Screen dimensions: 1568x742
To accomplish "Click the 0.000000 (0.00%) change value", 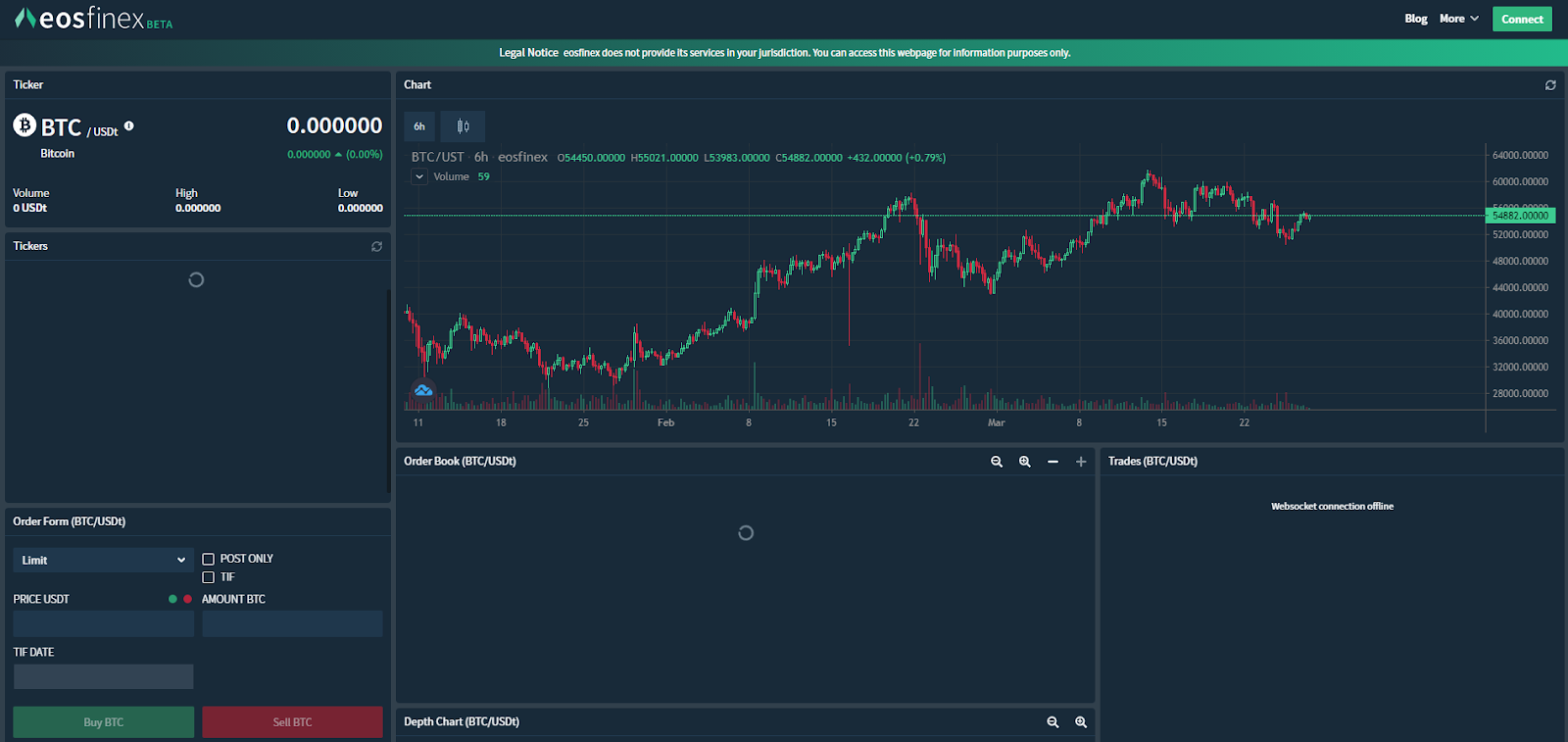I will pyautogui.click(x=335, y=154).
